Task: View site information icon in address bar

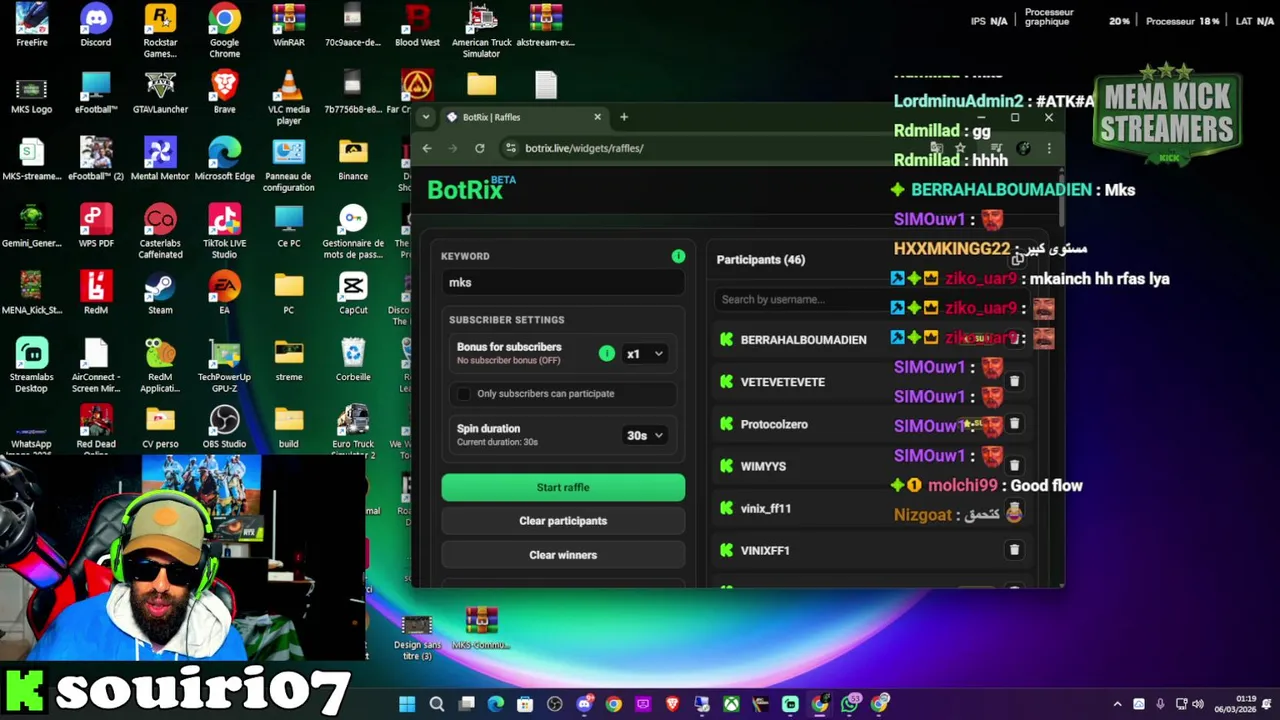Action: point(510,148)
